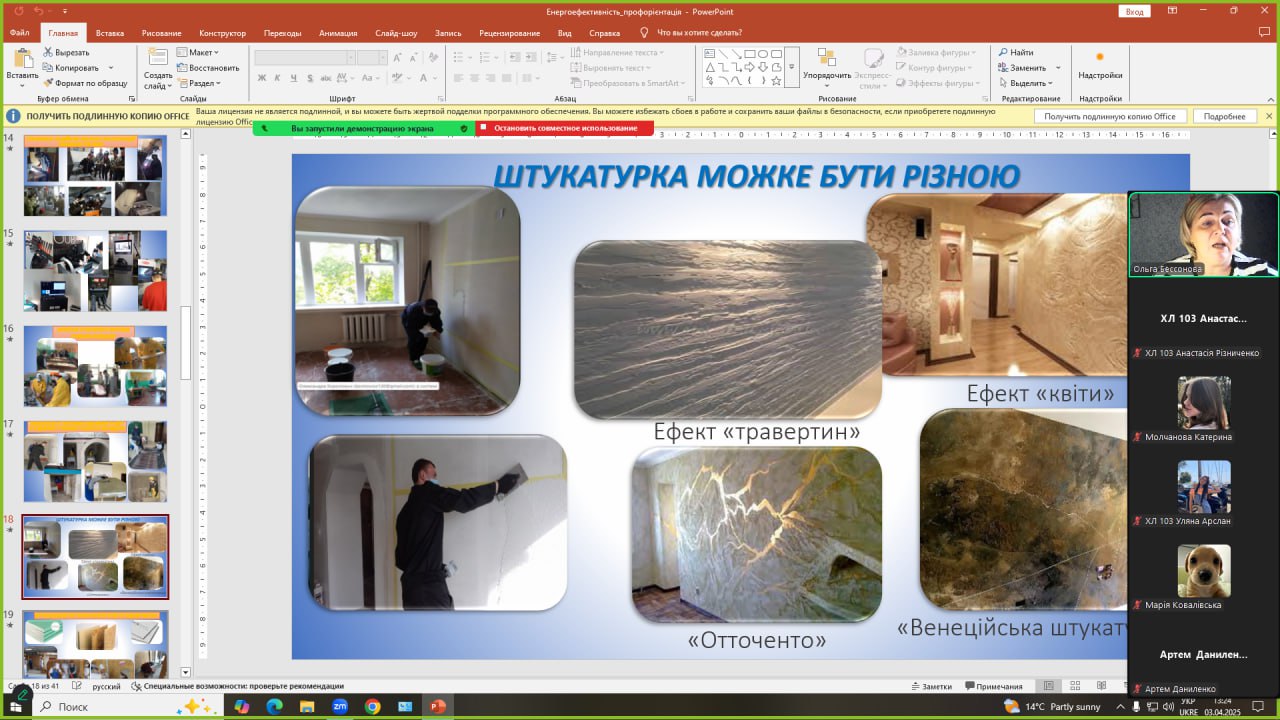The image size is (1280, 720).
Task: Open the Макет layout dropdown
Action: [x=198, y=52]
